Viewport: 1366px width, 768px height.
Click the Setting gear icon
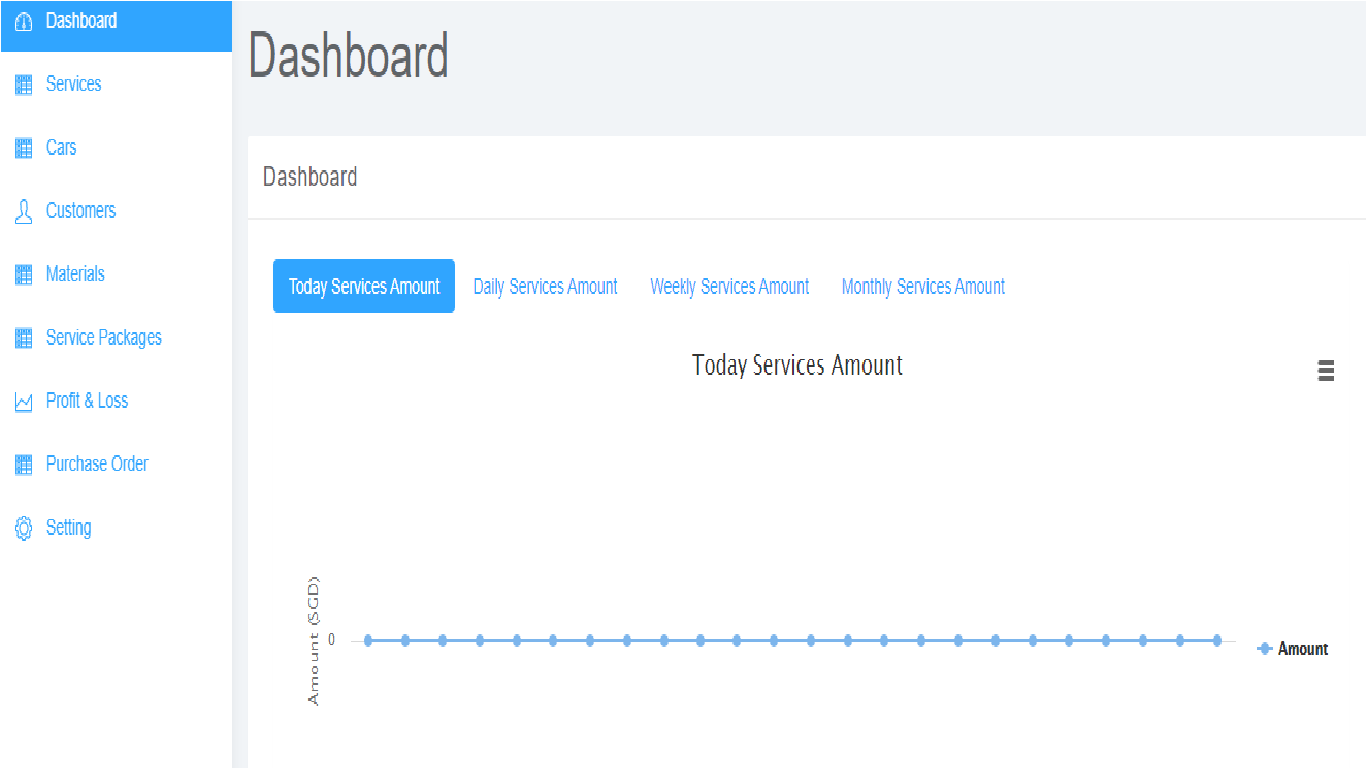point(24,529)
